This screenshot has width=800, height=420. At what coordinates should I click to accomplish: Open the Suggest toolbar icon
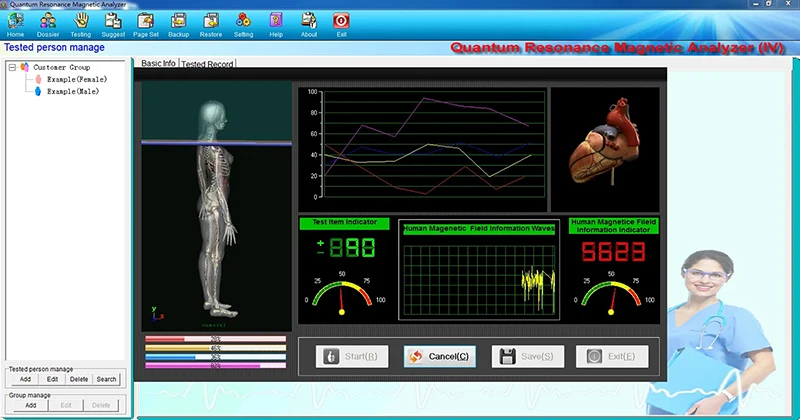113,25
